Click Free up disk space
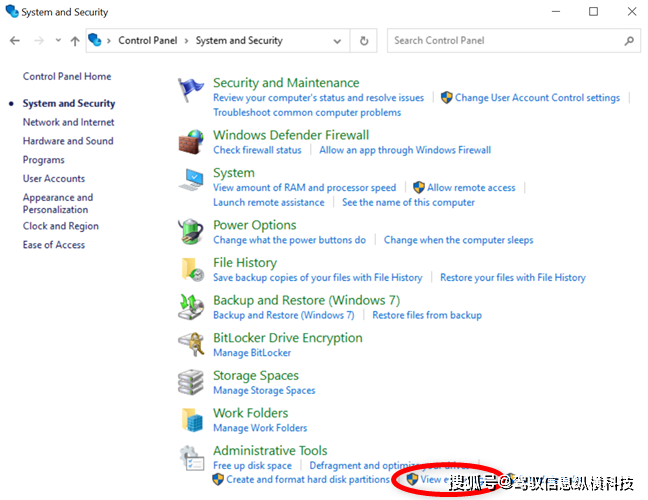 pyautogui.click(x=253, y=466)
